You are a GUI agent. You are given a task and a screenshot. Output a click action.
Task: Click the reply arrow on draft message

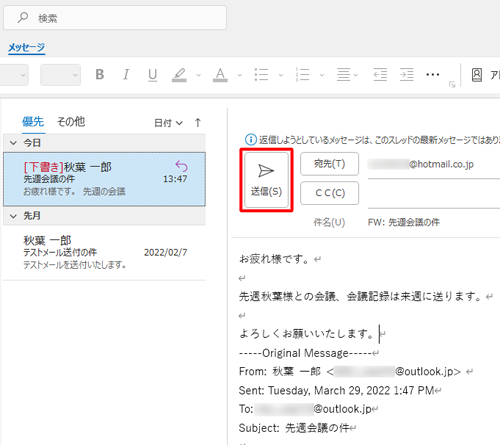[x=181, y=166]
